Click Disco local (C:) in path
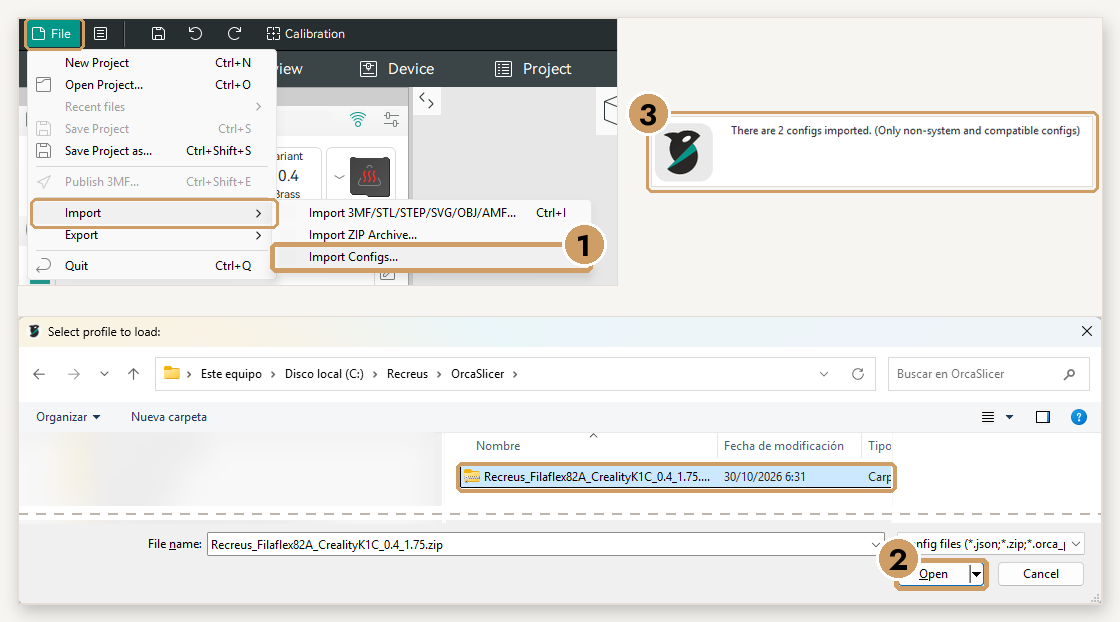The width and height of the screenshot is (1120, 622). [x=324, y=374]
